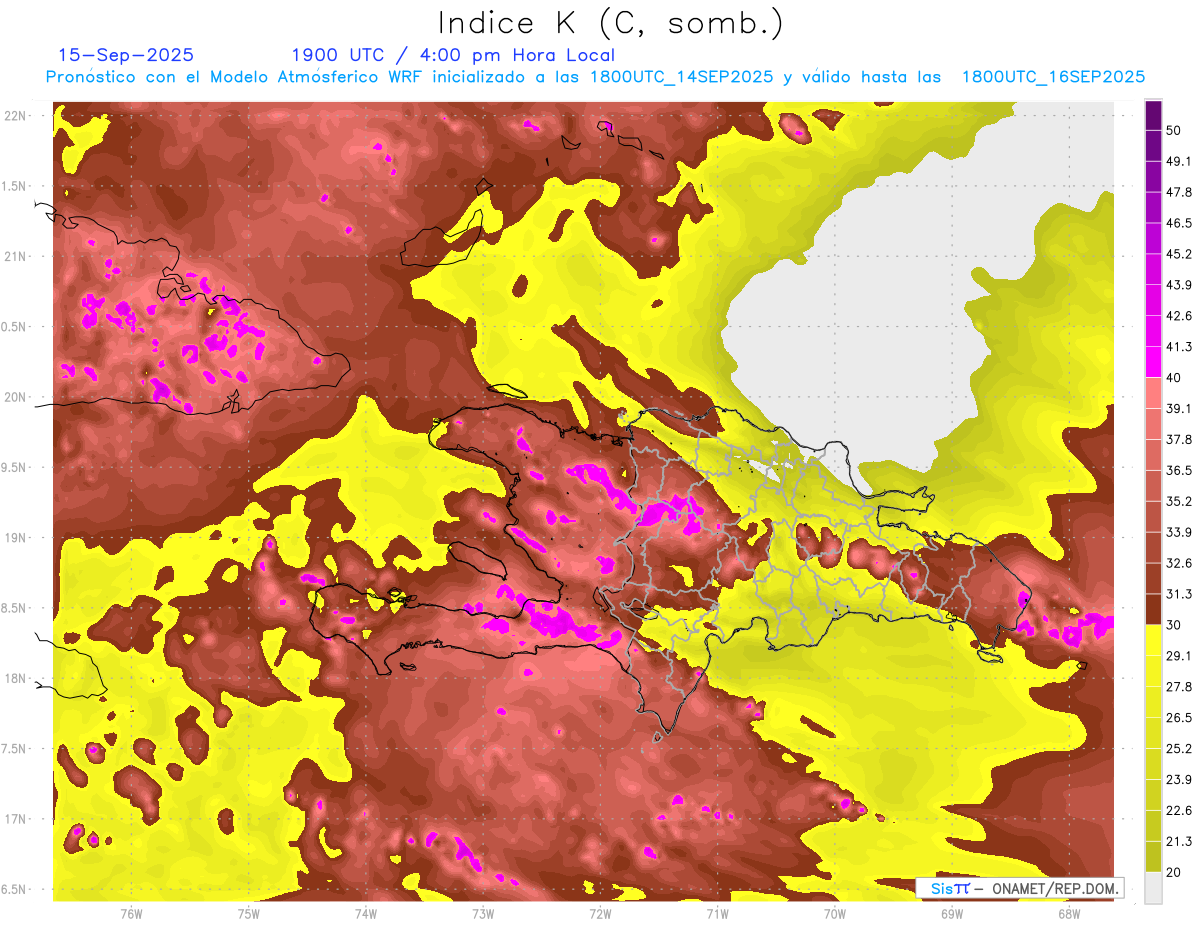Click the colorbar value "41.3"
Image resolution: width=1200 pixels, height=927 pixels.
tap(1179, 347)
